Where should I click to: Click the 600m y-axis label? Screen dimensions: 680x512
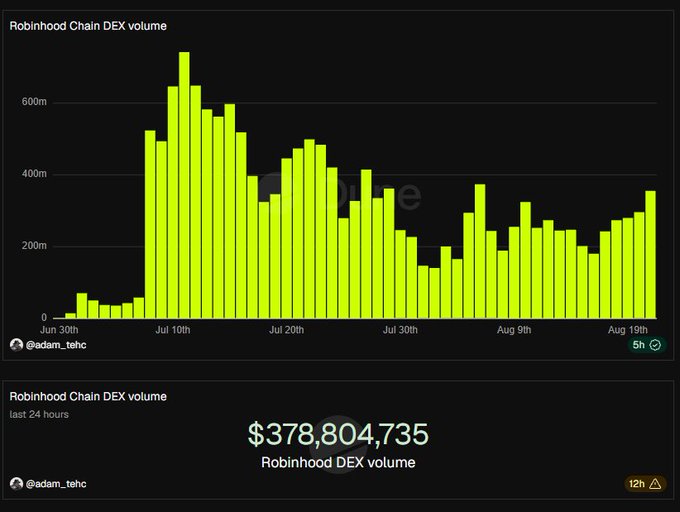pos(34,102)
